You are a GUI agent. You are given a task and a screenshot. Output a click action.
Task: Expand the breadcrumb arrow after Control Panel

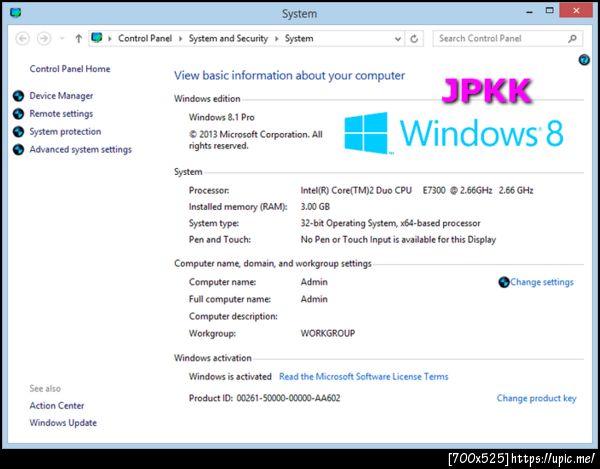[180, 39]
